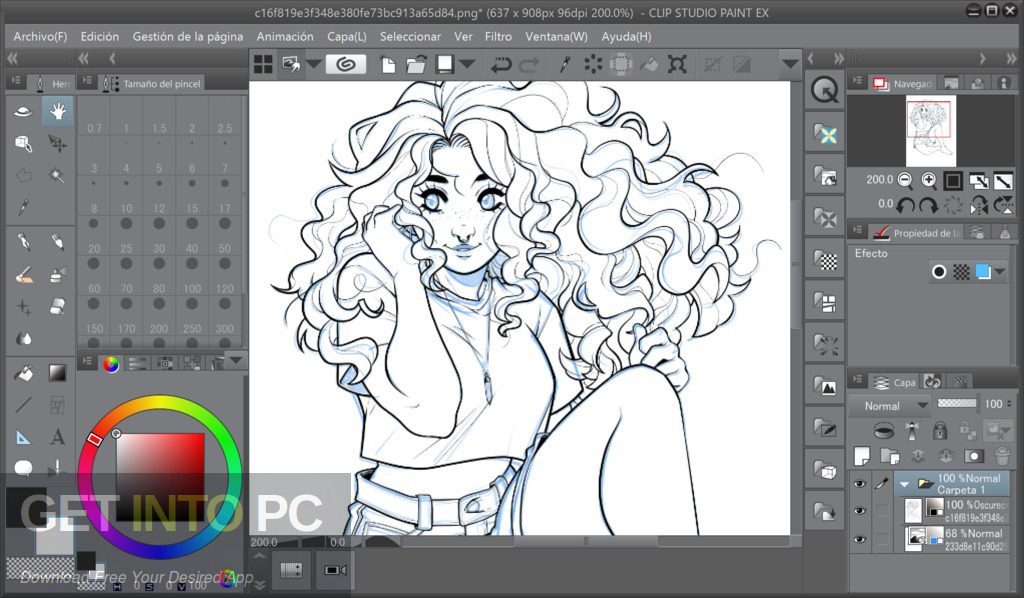The image size is (1024, 598).
Task: Click the Undo arrow in the top toolbar
Action: tap(500, 63)
